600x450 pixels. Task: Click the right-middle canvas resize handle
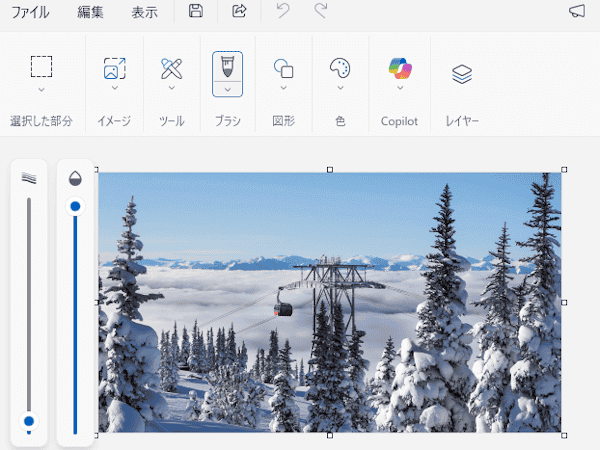(564, 303)
